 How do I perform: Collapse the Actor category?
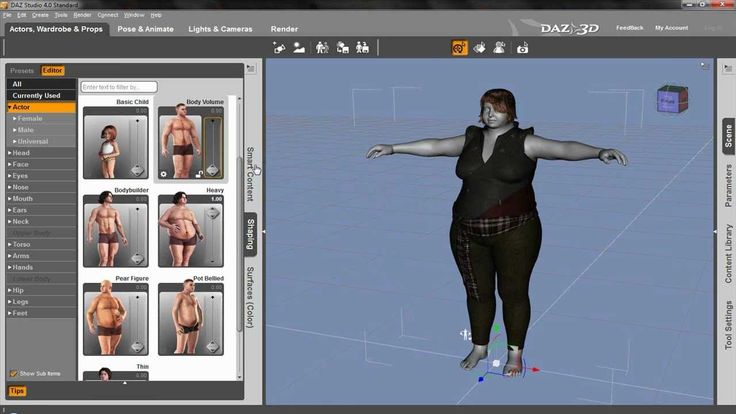click(x=41, y=107)
